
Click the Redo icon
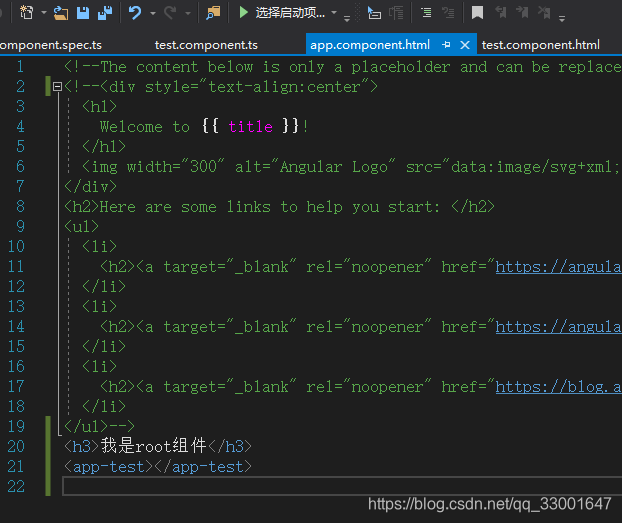pyautogui.click(x=170, y=13)
